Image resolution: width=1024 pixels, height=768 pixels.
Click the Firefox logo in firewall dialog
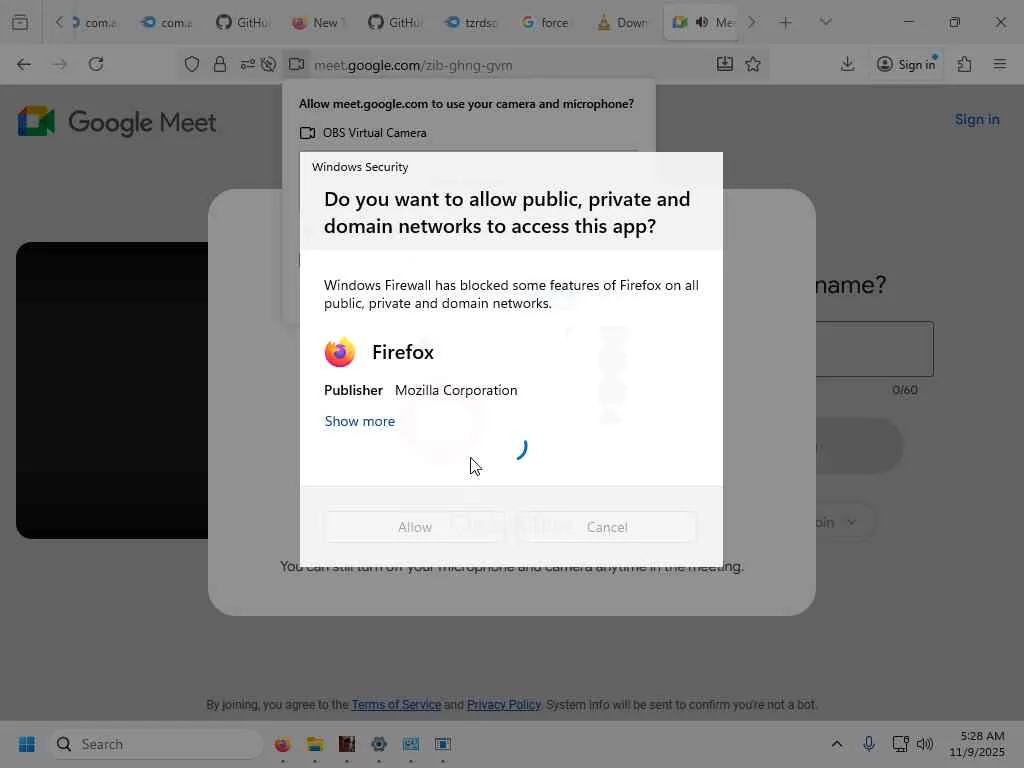(x=340, y=353)
